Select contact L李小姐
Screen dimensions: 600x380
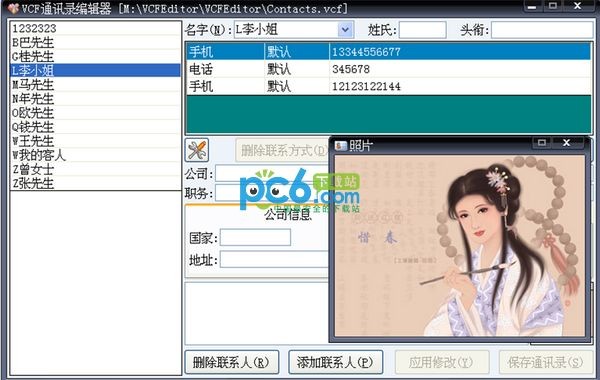pyautogui.click(x=96, y=70)
